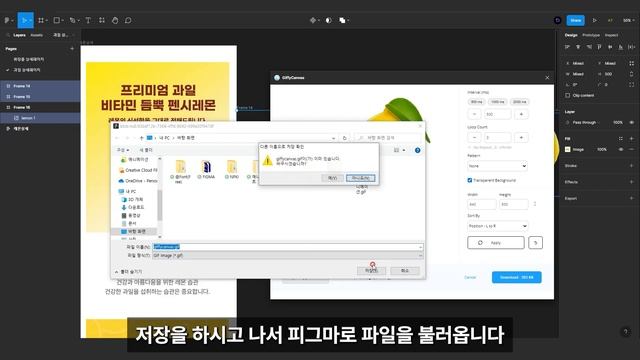Screen dimensions: 640x360
Task: Open the Sort By Position dropdown
Action: click(x=497, y=226)
